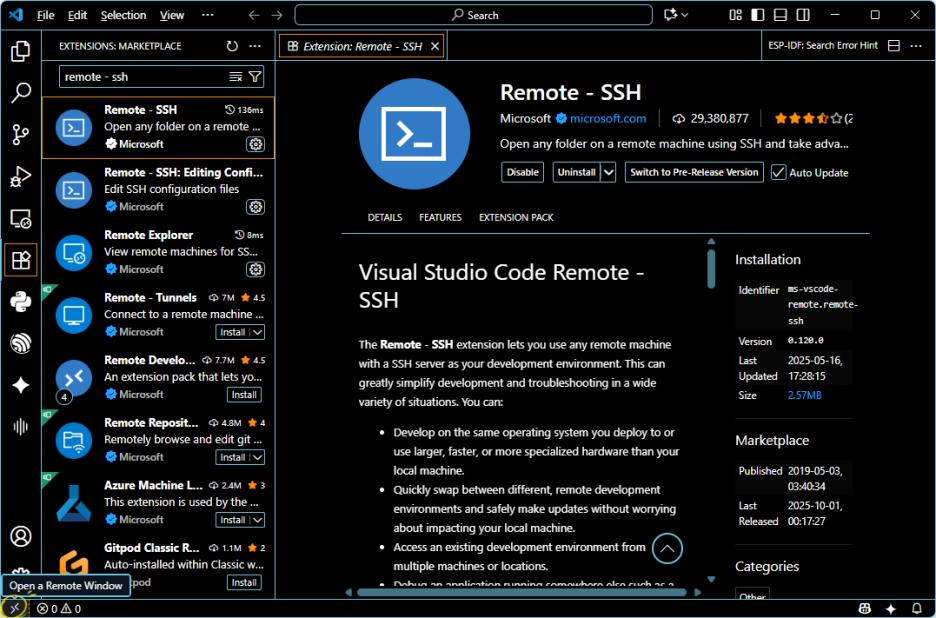
Task: Click the Disable button
Action: pyautogui.click(x=522, y=173)
